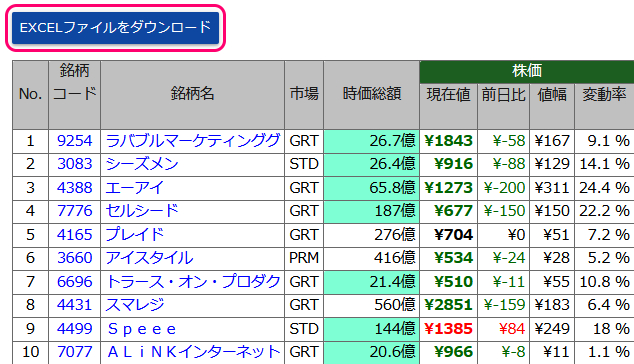
Task: Open stock code 9254 link
Action: click(x=74, y=141)
